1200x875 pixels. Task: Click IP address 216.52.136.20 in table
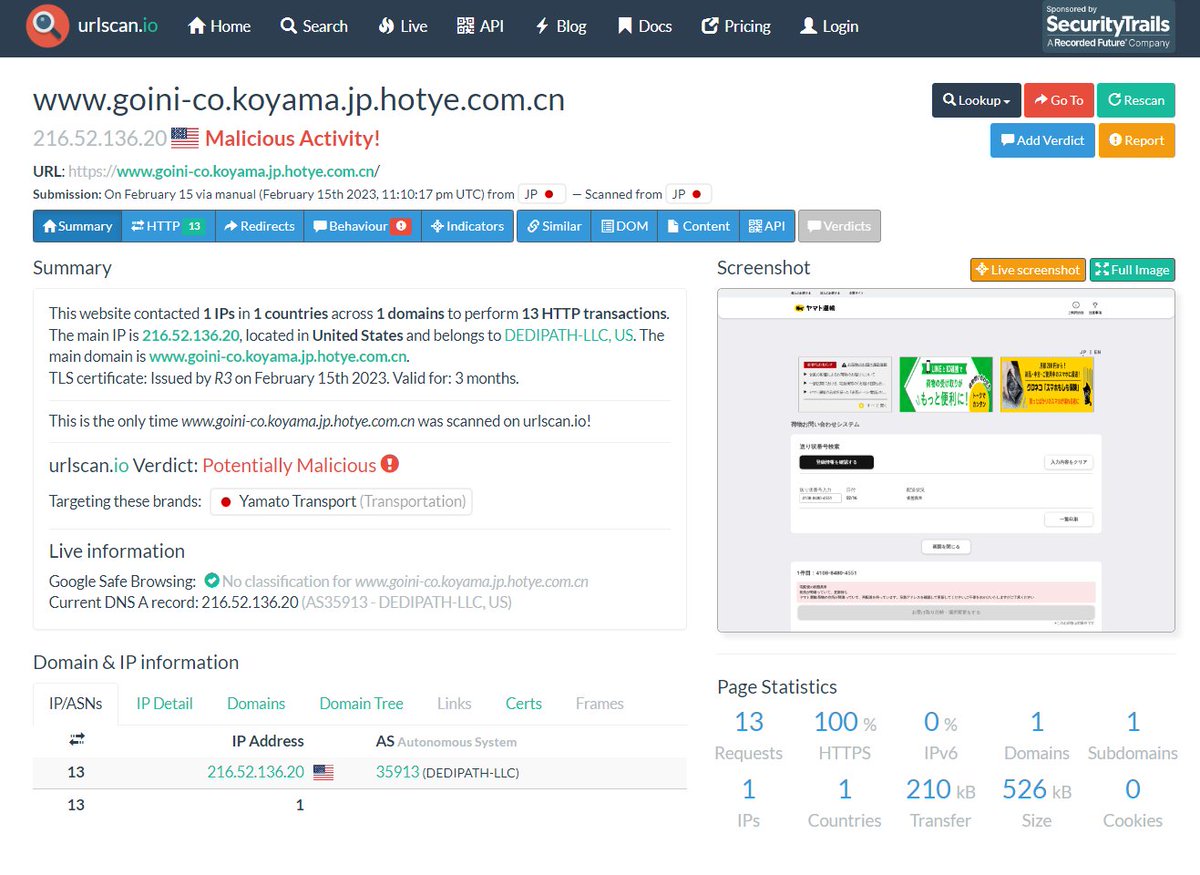(255, 772)
